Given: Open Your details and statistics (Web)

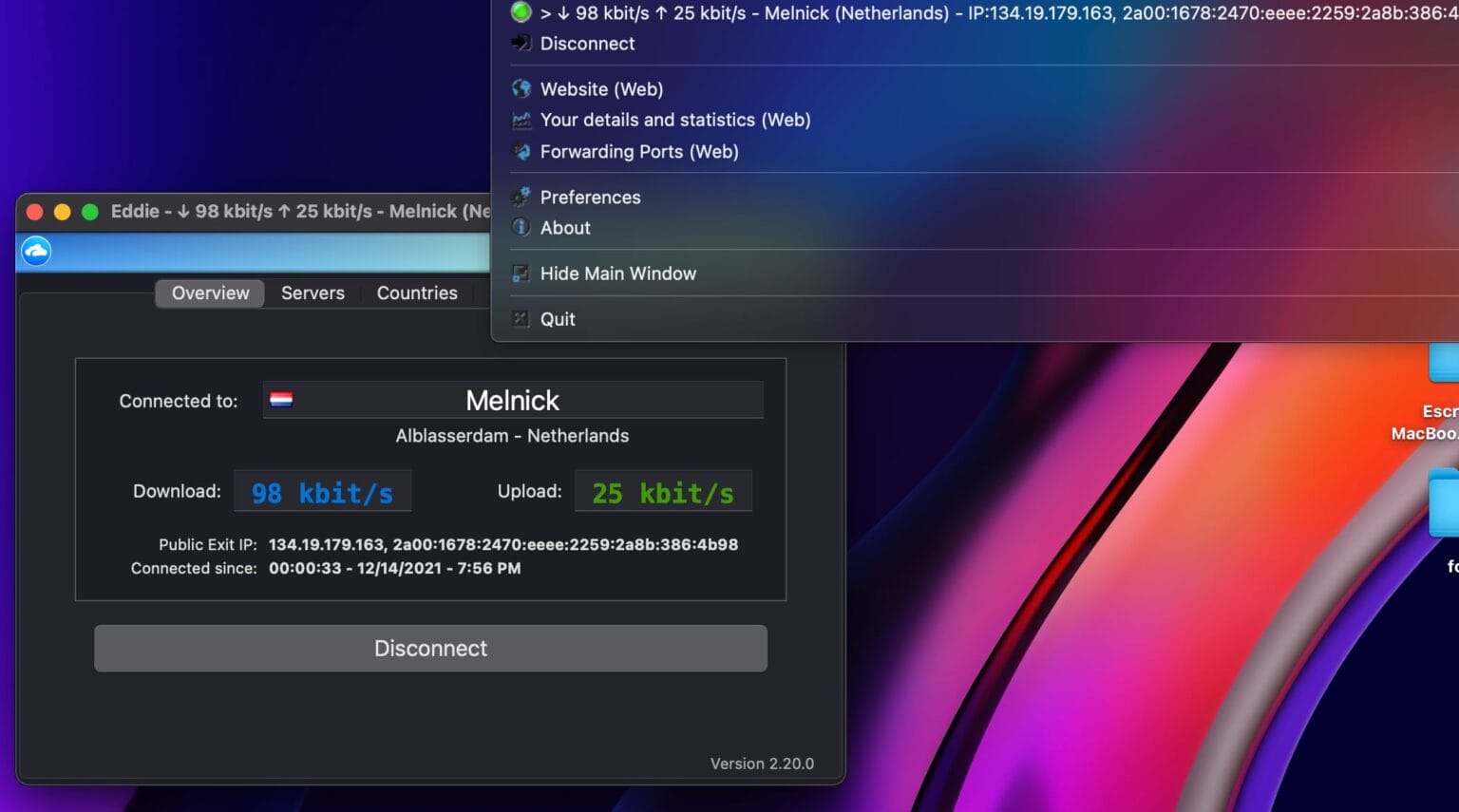Looking at the screenshot, I should [x=675, y=120].
